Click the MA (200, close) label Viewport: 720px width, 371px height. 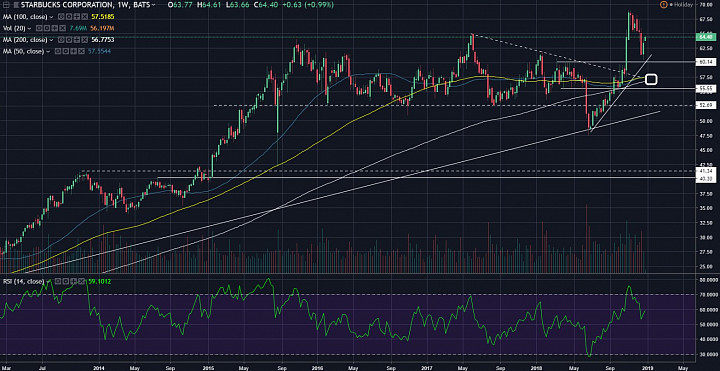[25, 40]
